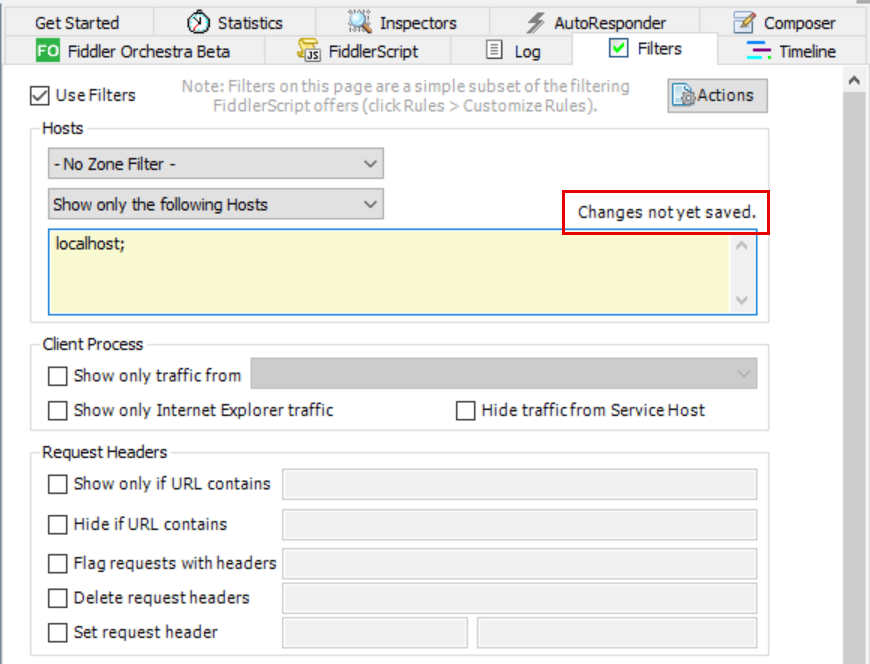Click the Delete request headers field
The height and width of the screenshot is (664, 870).
click(x=519, y=599)
